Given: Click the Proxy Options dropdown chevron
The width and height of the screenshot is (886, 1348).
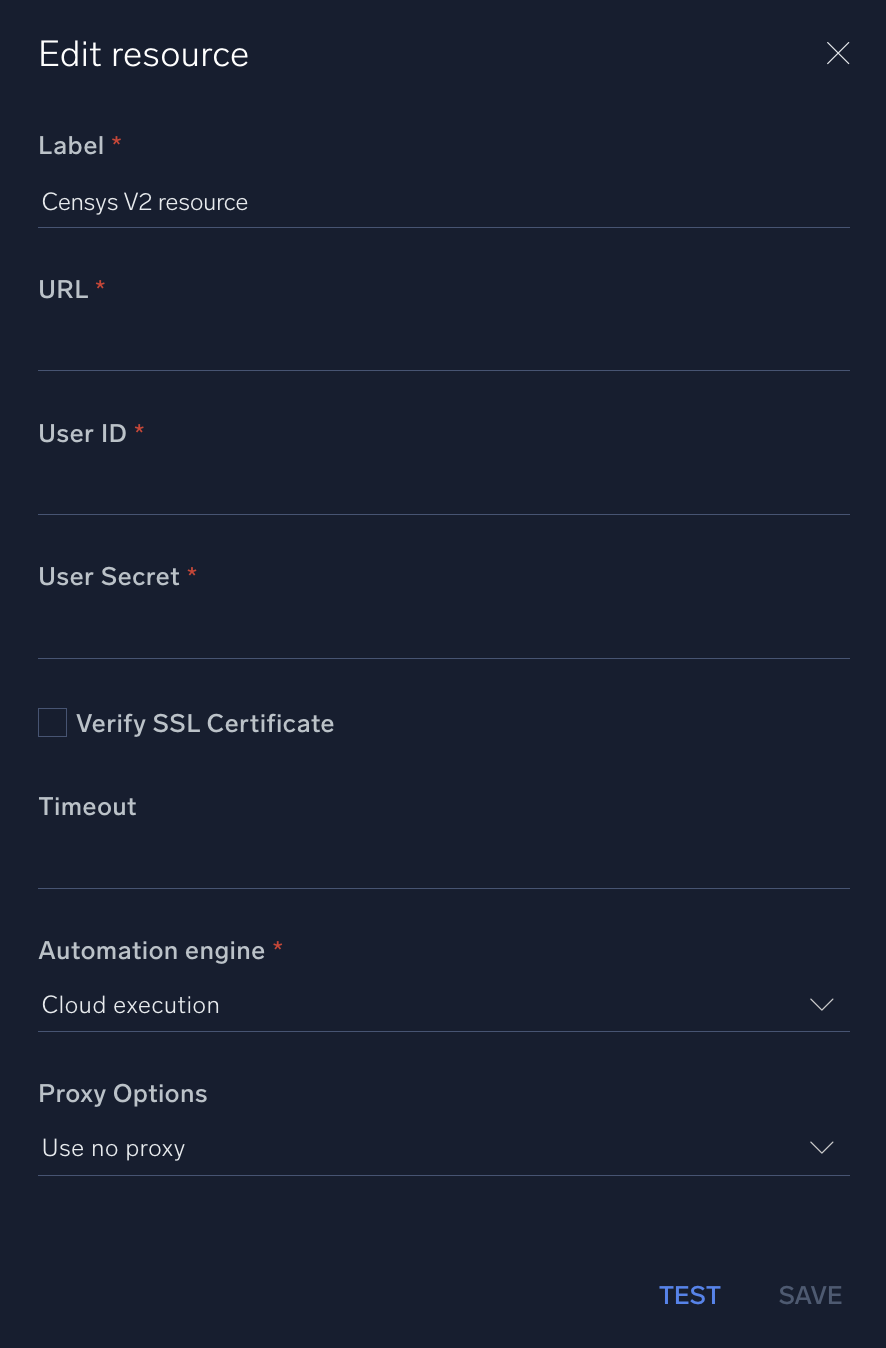Looking at the screenshot, I should 821,1148.
